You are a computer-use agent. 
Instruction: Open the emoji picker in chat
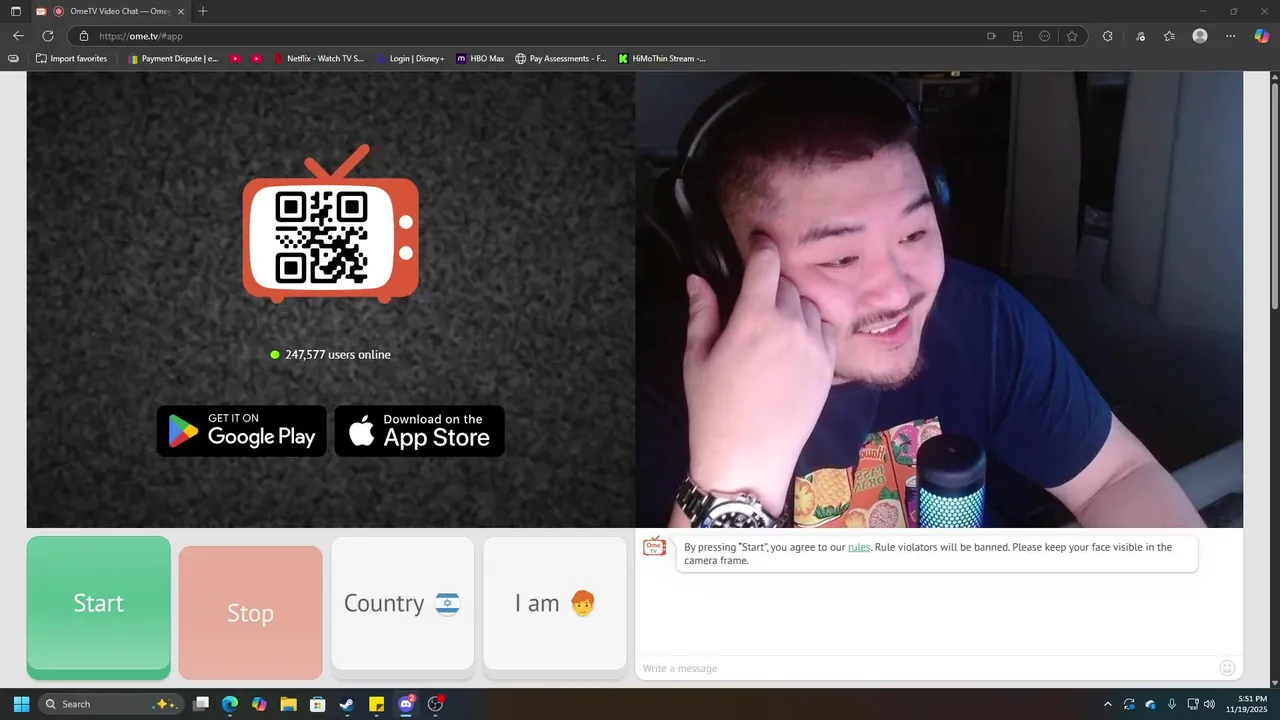[x=1227, y=668]
